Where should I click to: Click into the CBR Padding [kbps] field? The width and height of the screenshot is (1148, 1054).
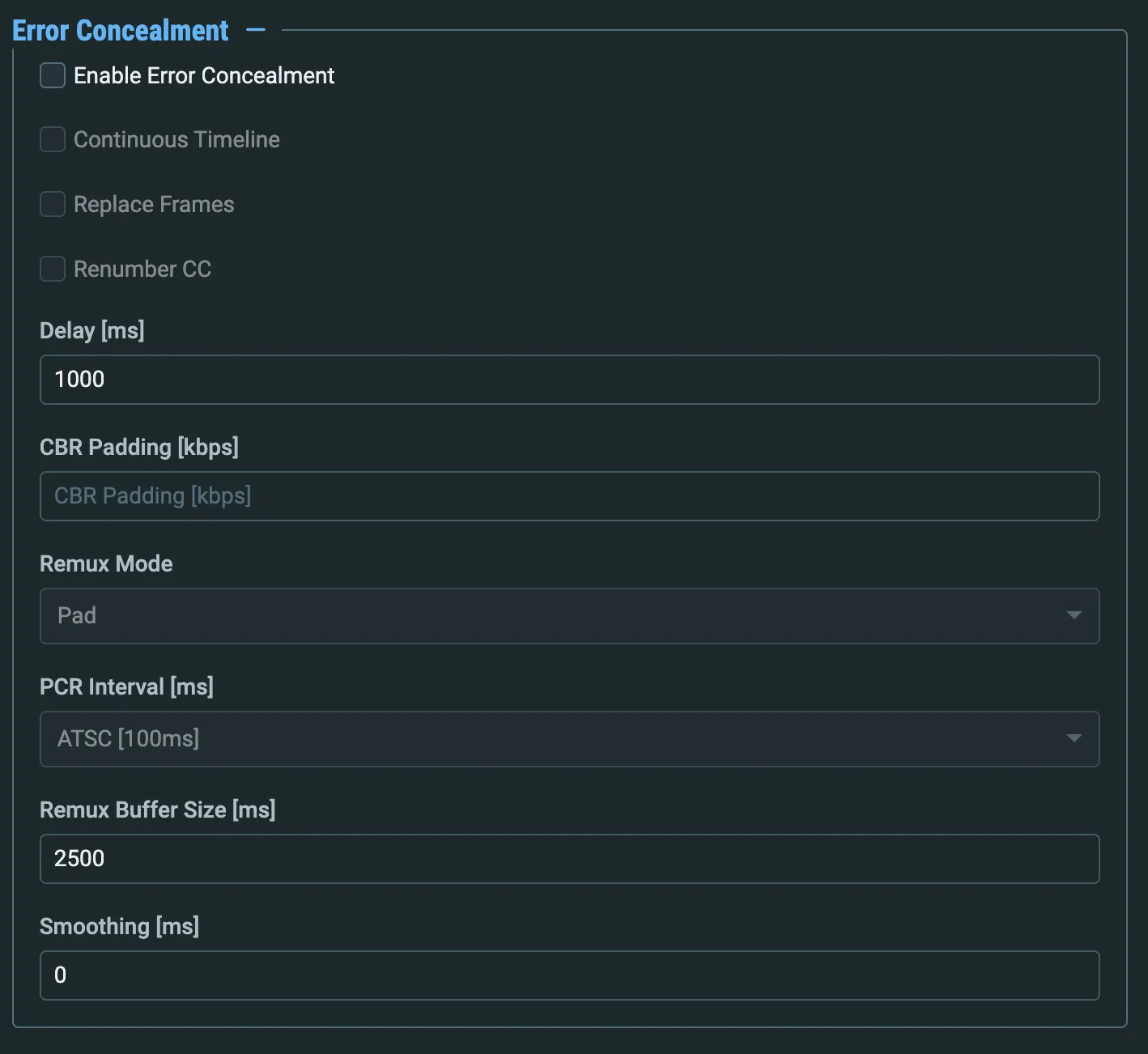coord(570,496)
